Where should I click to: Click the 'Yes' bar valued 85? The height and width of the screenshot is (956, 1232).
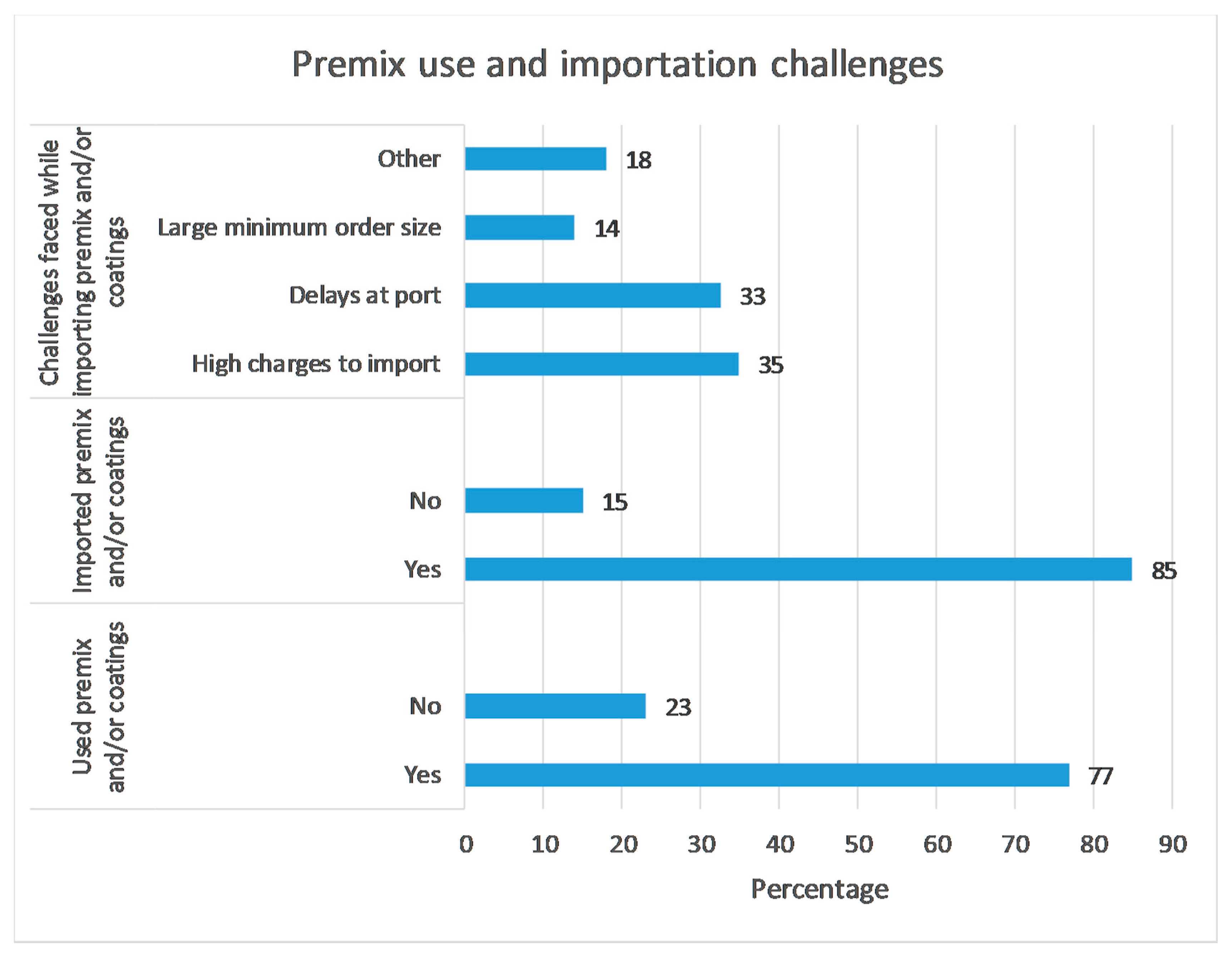[x=798, y=569]
